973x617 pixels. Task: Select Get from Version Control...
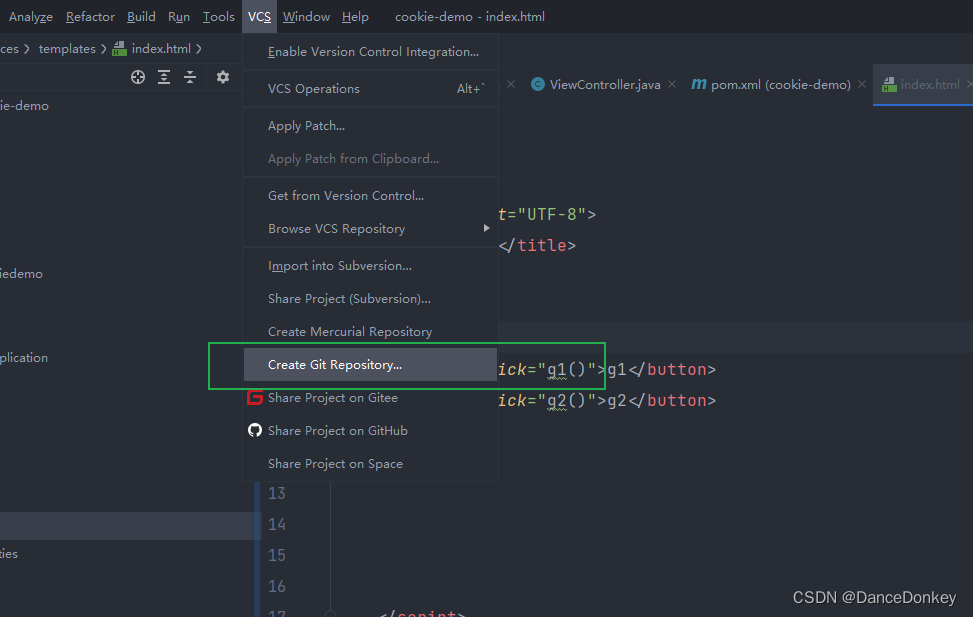(370, 196)
